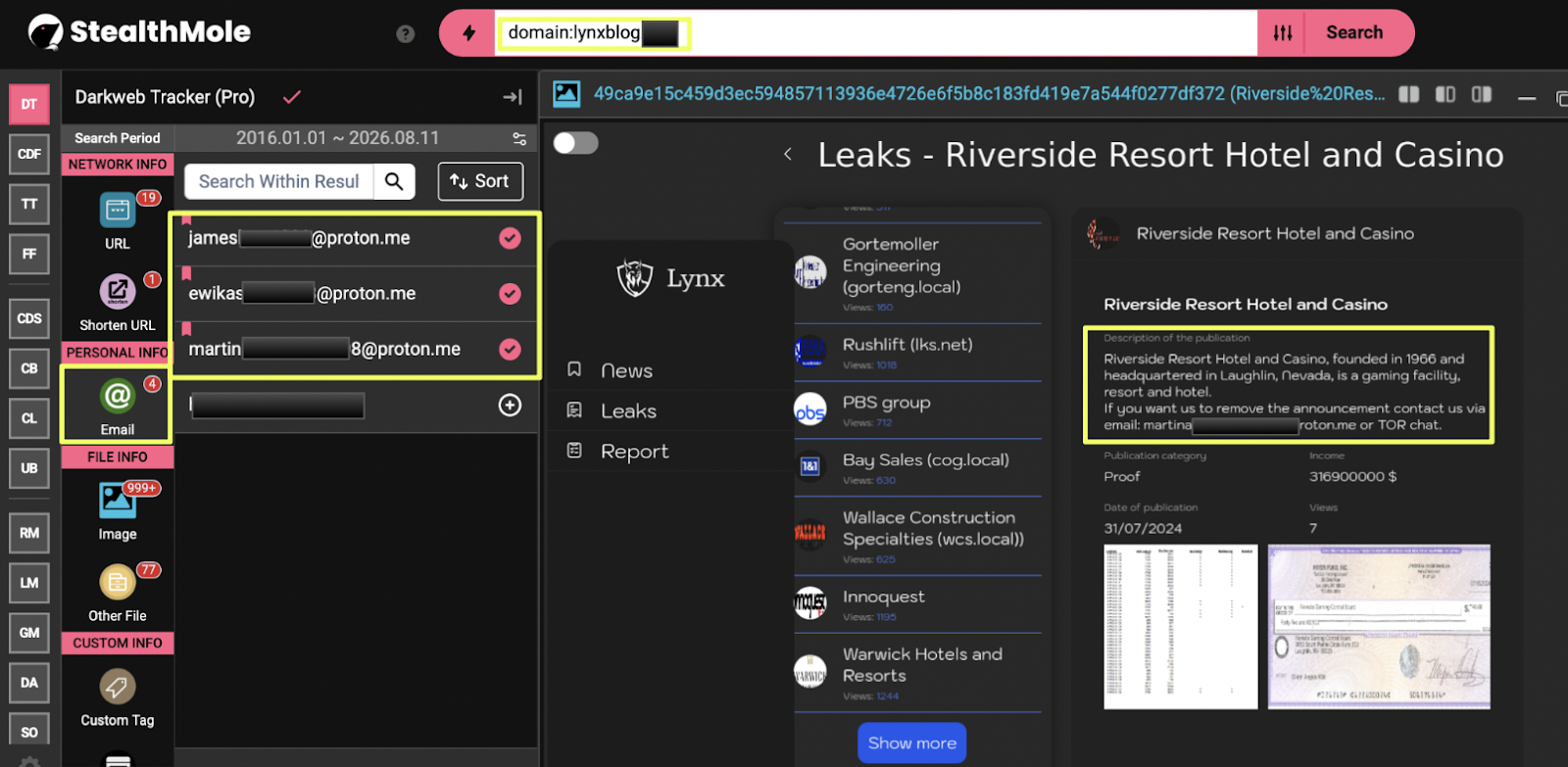Add the fourth redacted email with plus
The image size is (1568, 767).
(x=510, y=405)
